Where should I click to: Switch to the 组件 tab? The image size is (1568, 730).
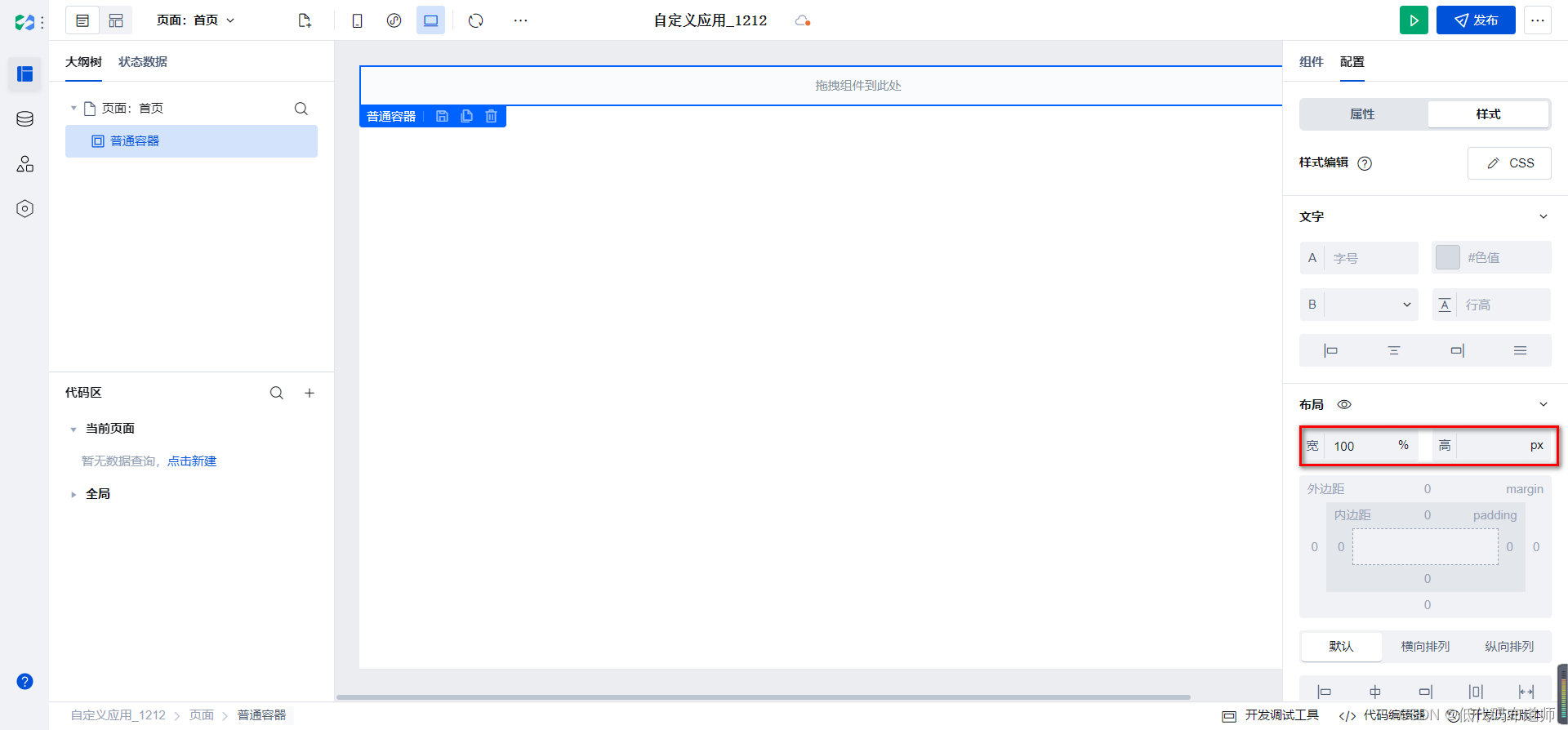tap(1311, 62)
